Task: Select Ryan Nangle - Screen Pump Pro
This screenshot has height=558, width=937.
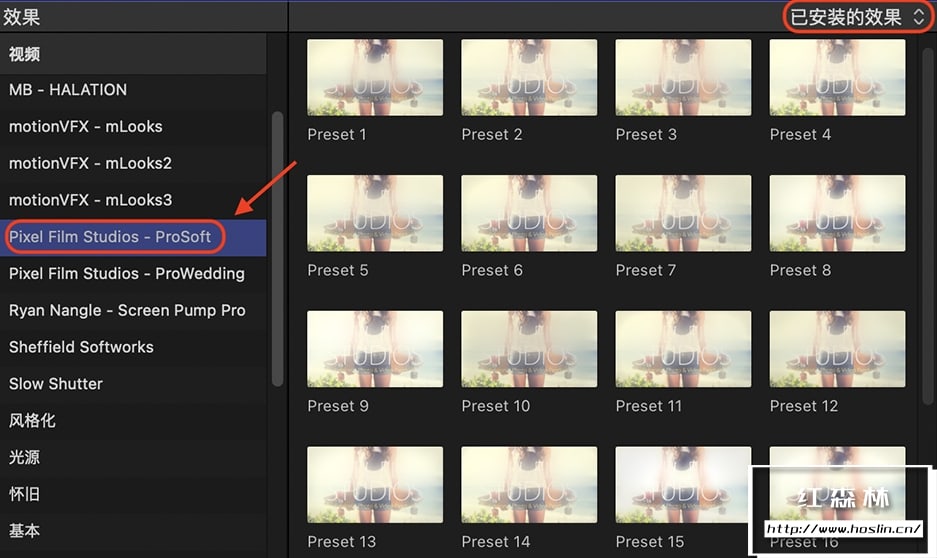Action: click(133, 311)
